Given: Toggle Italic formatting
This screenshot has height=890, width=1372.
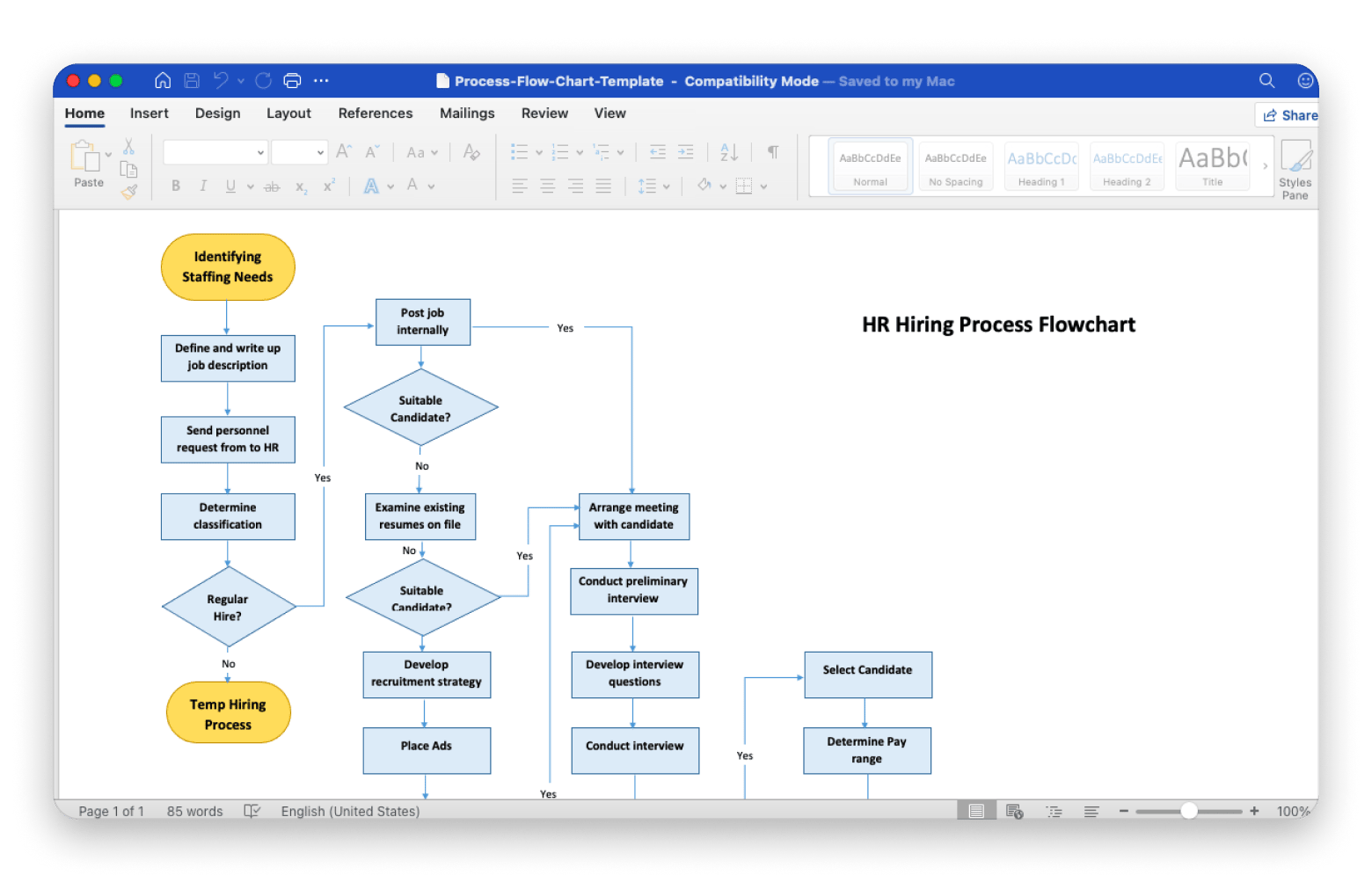Looking at the screenshot, I should 203,186.
